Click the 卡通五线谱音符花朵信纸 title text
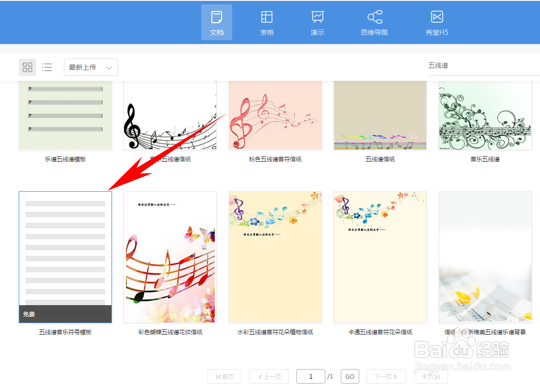Screen dimensions: 540x385 [380, 332]
